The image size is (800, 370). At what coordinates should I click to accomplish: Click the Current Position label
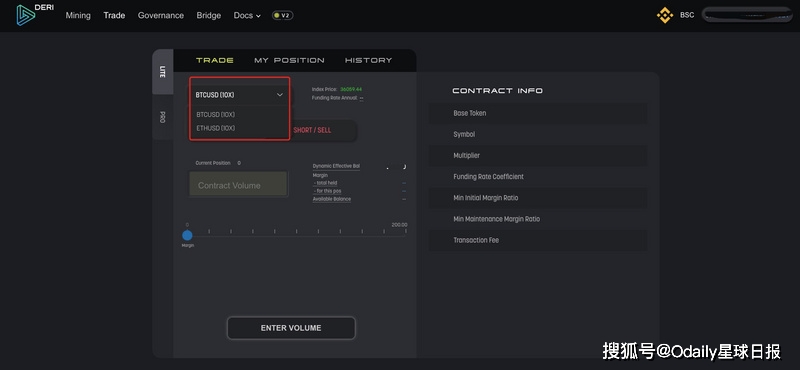click(x=212, y=163)
